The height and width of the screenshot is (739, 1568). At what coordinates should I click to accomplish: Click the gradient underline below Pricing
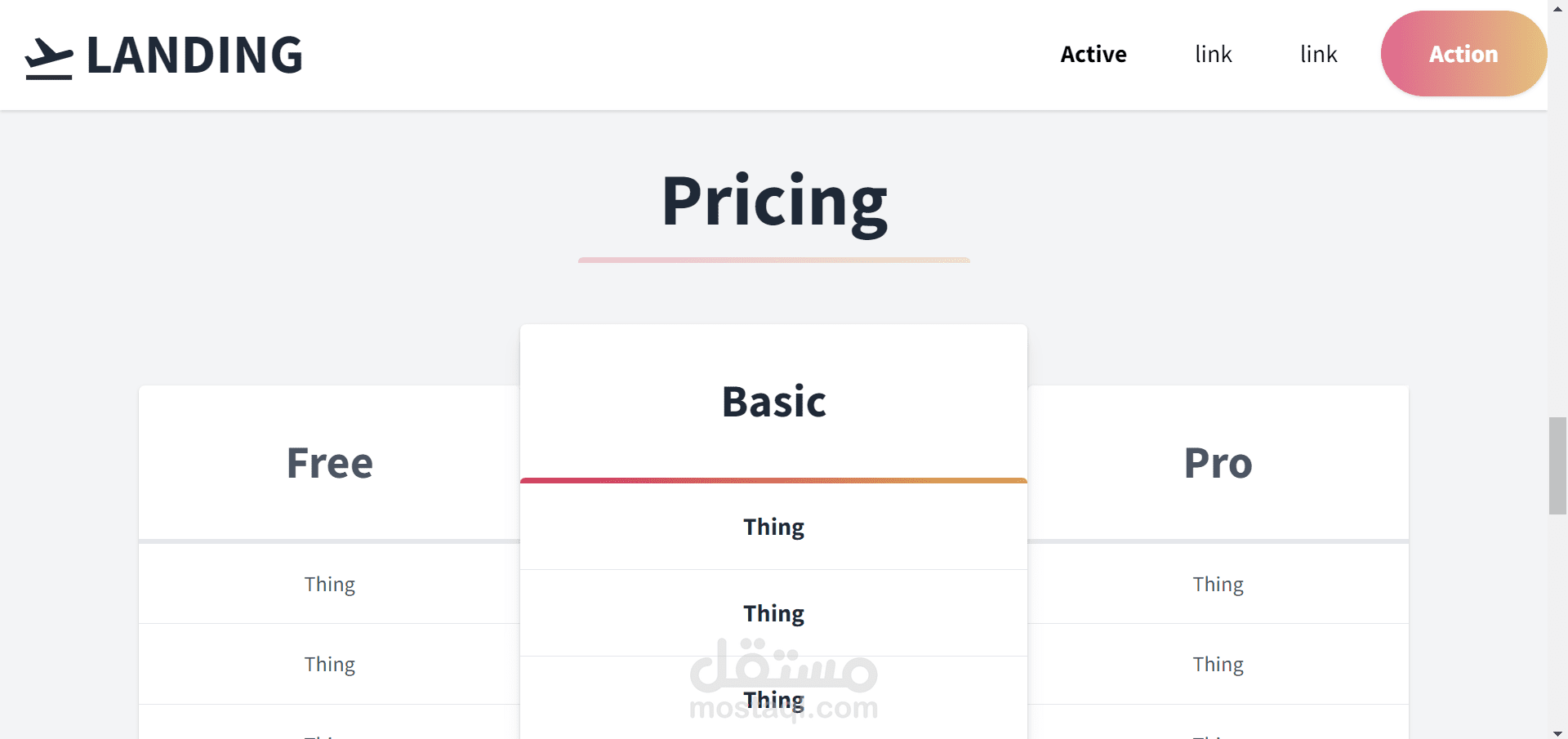pos(773,260)
